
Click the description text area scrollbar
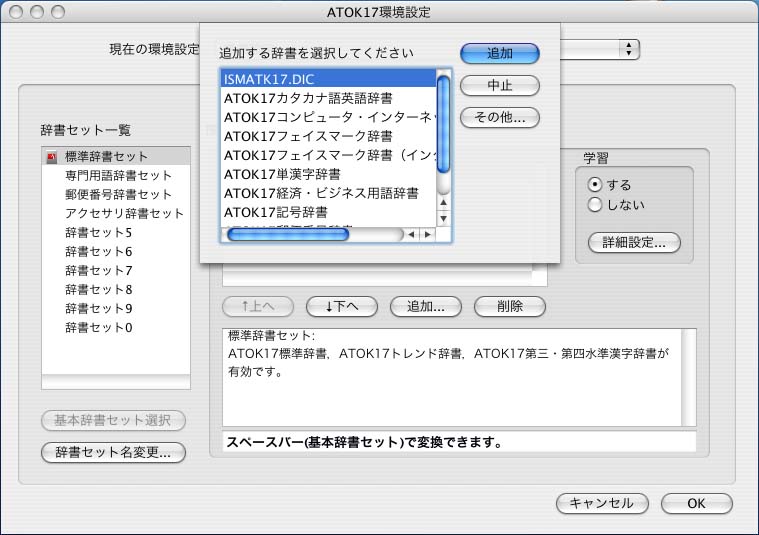(688, 378)
